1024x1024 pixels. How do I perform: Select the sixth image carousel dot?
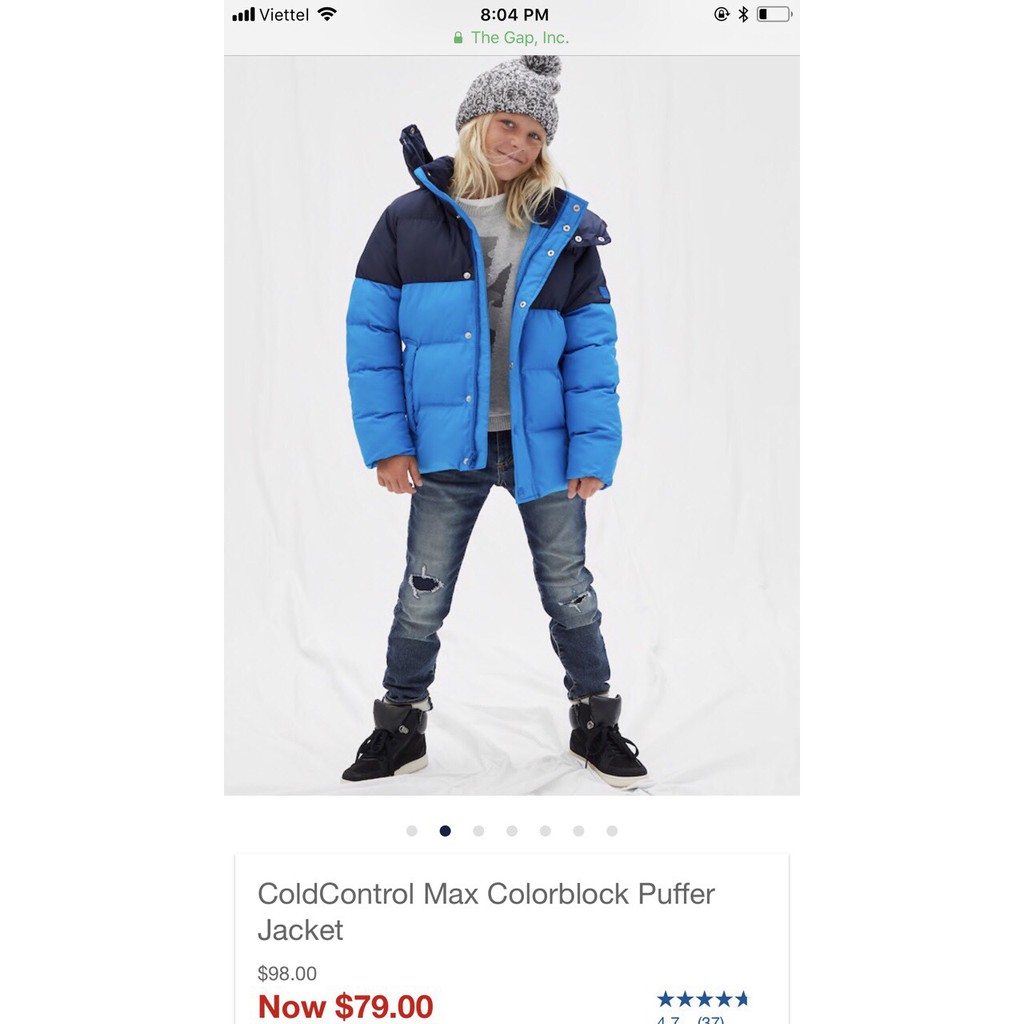click(578, 831)
